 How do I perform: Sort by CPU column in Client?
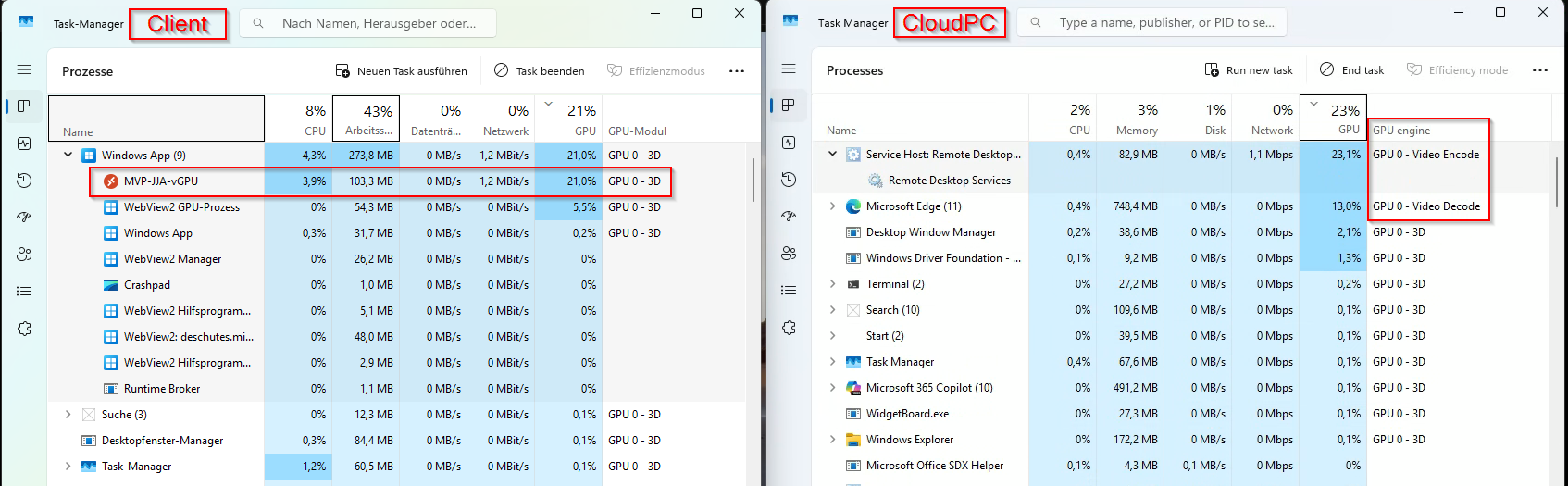298,119
